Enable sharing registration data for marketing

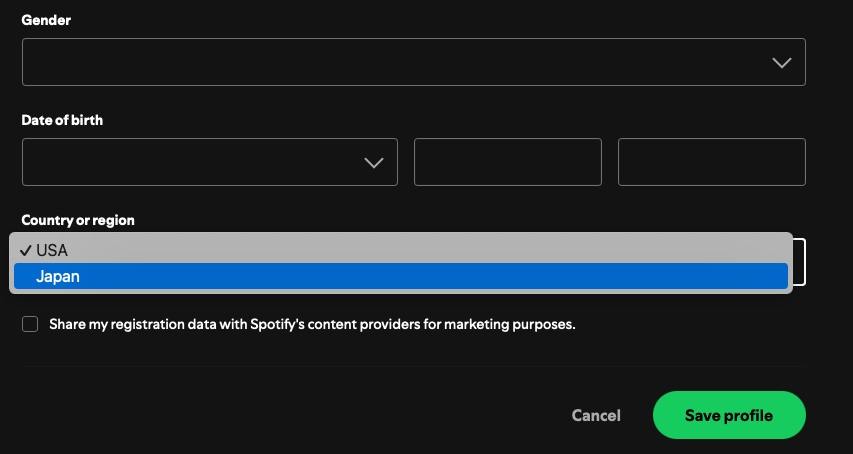(30, 324)
